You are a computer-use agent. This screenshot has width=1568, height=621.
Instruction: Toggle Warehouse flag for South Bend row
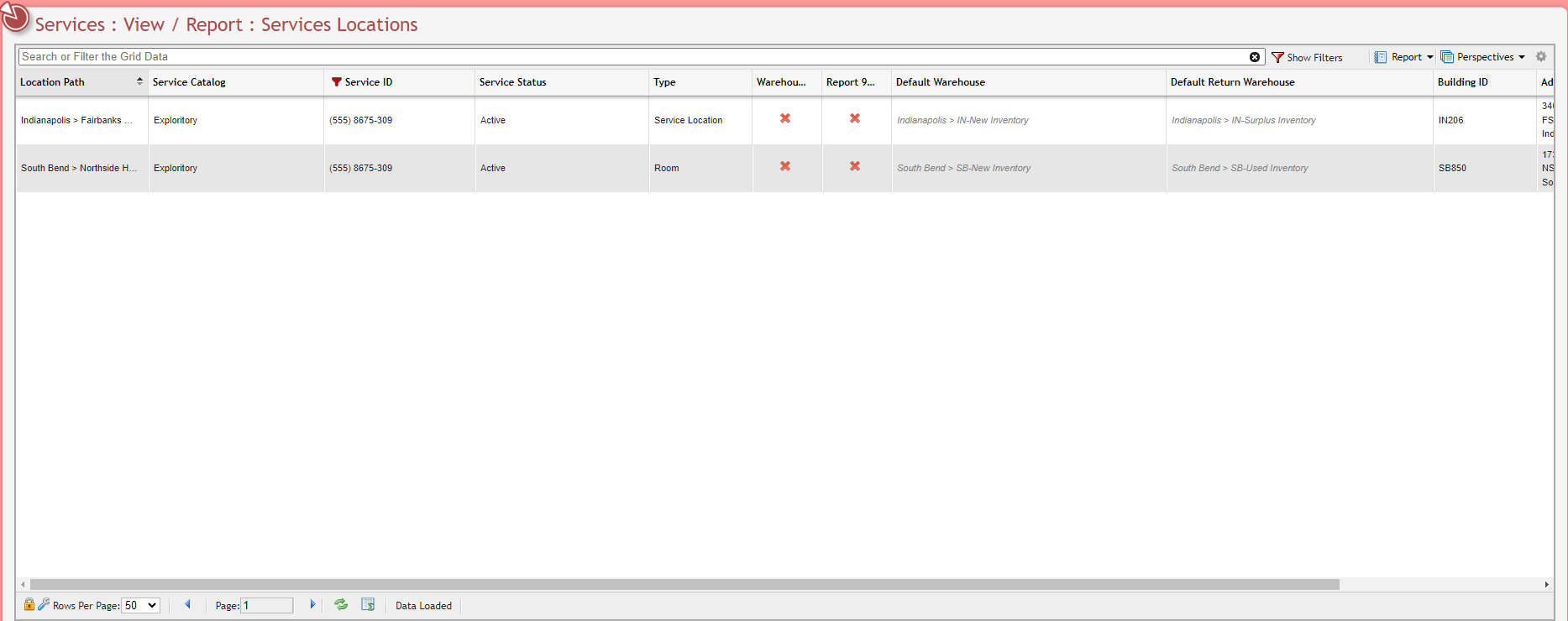pos(785,166)
